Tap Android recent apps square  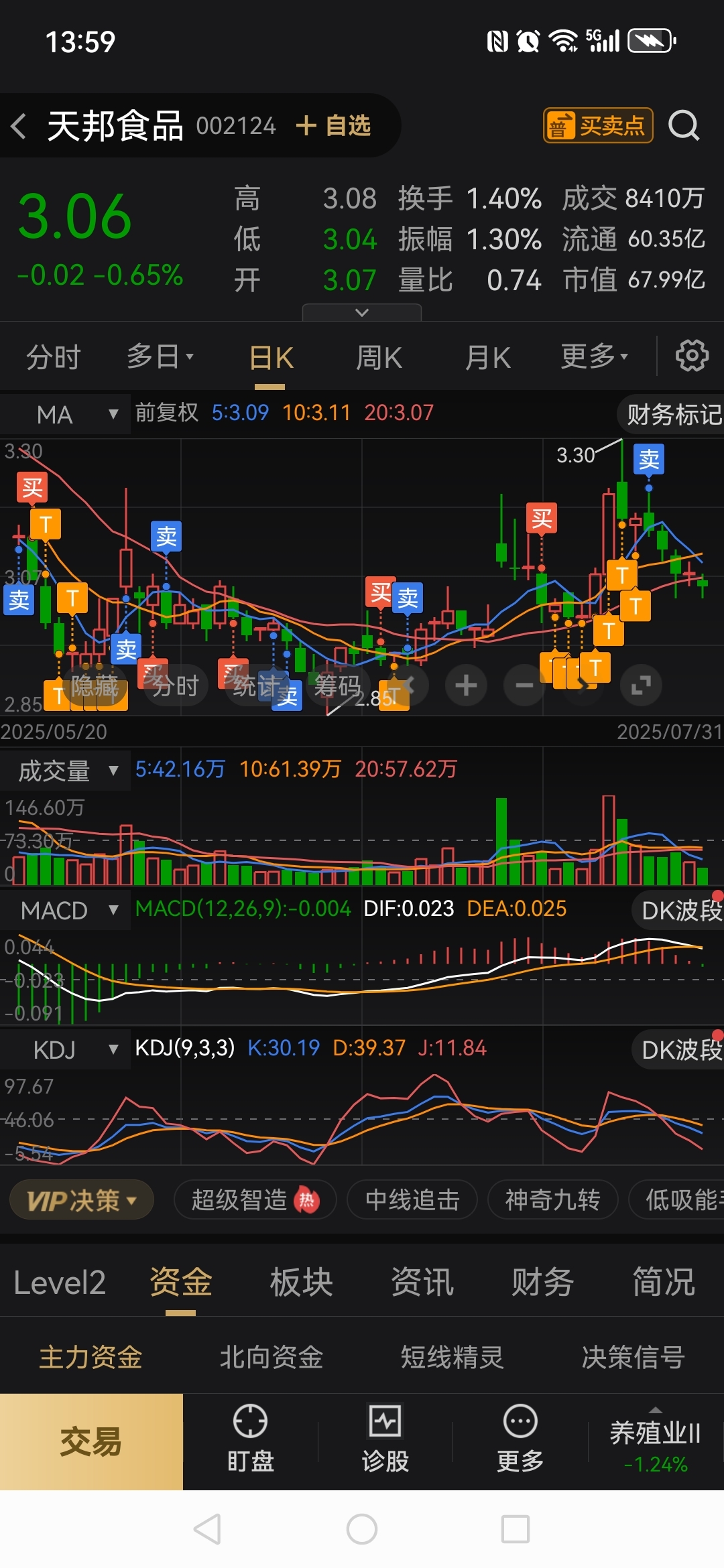pos(516,1529)
